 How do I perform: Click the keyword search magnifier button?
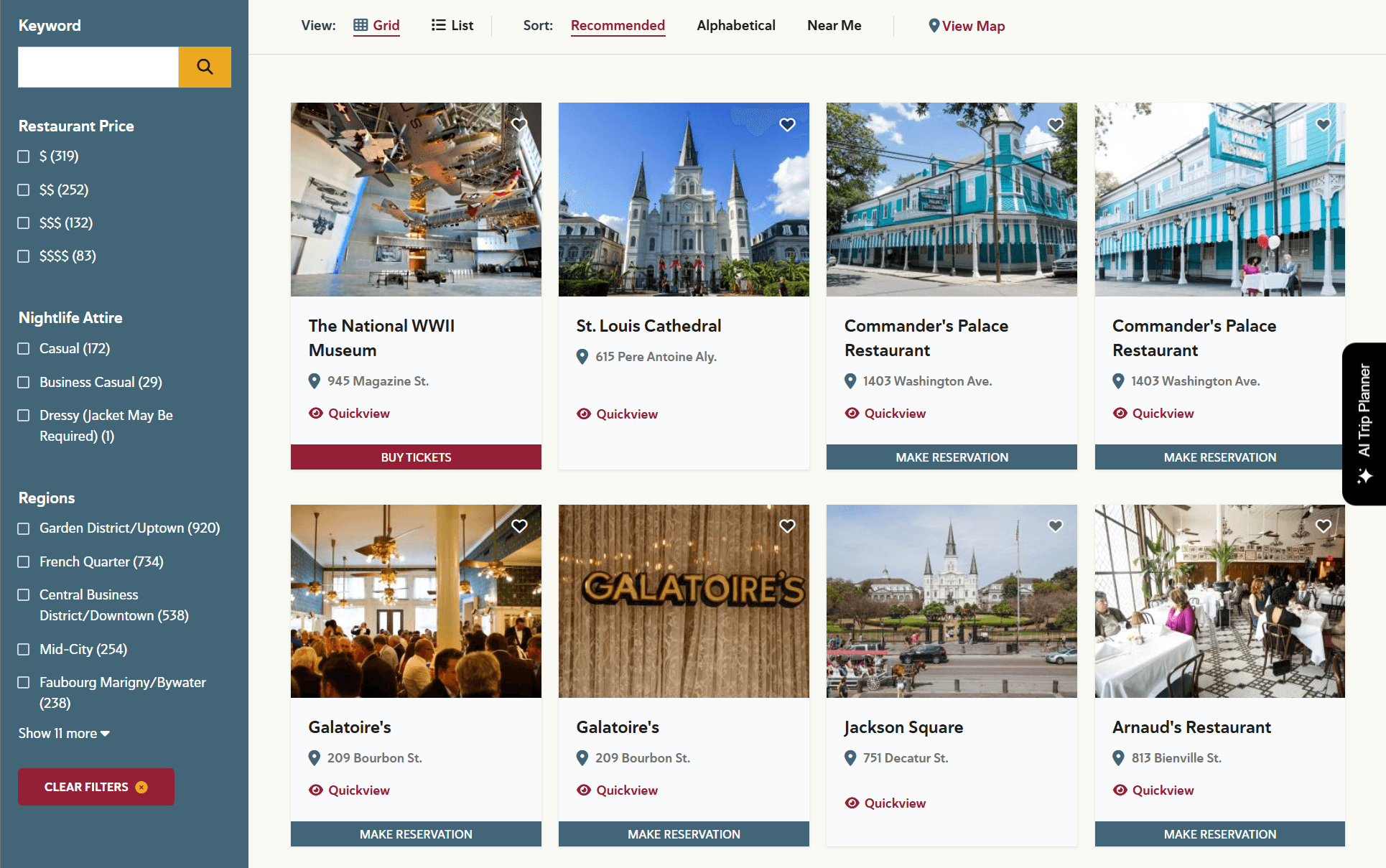click(205, 67)
